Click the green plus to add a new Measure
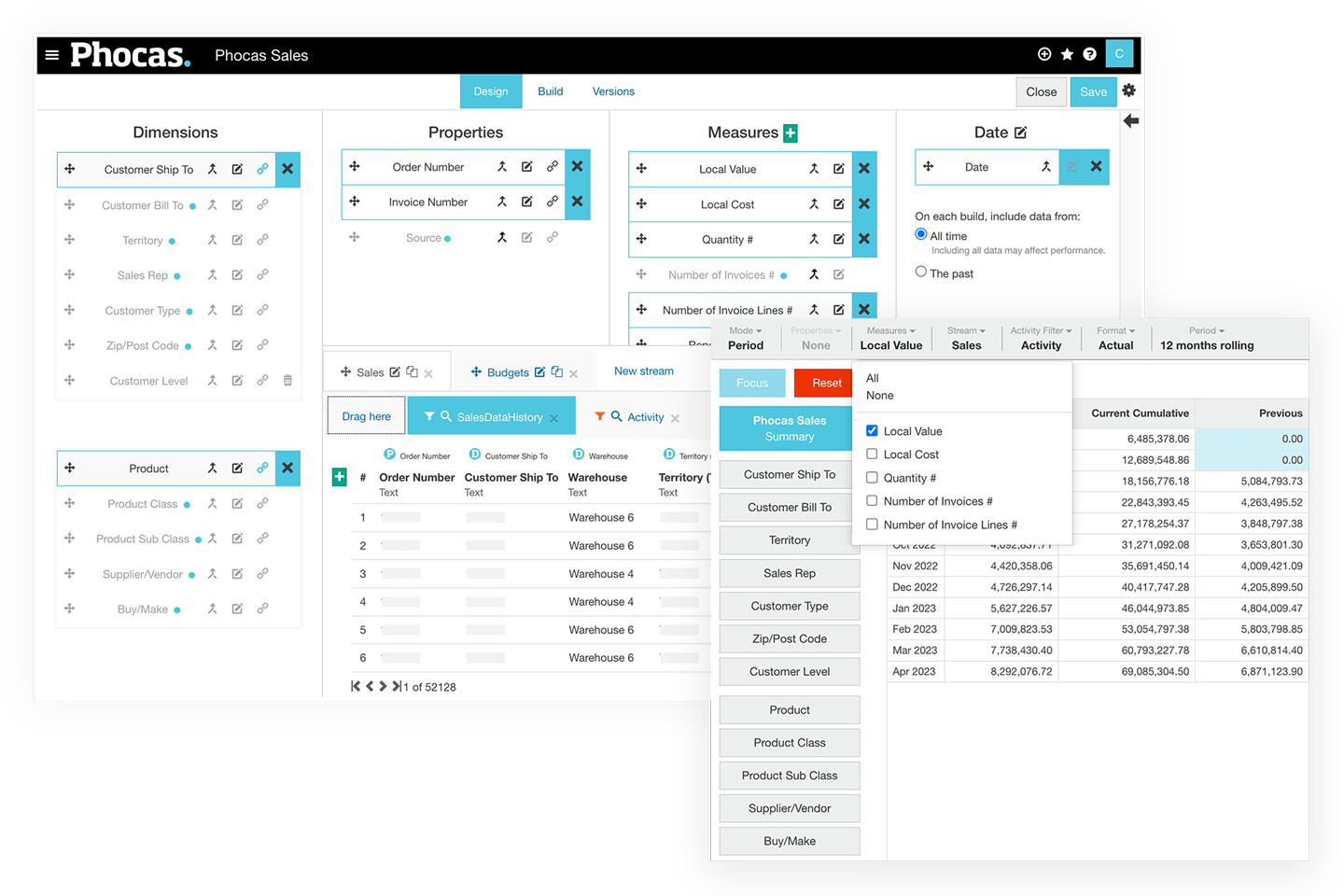The image size is (1344, 896). tap(791, 133)
